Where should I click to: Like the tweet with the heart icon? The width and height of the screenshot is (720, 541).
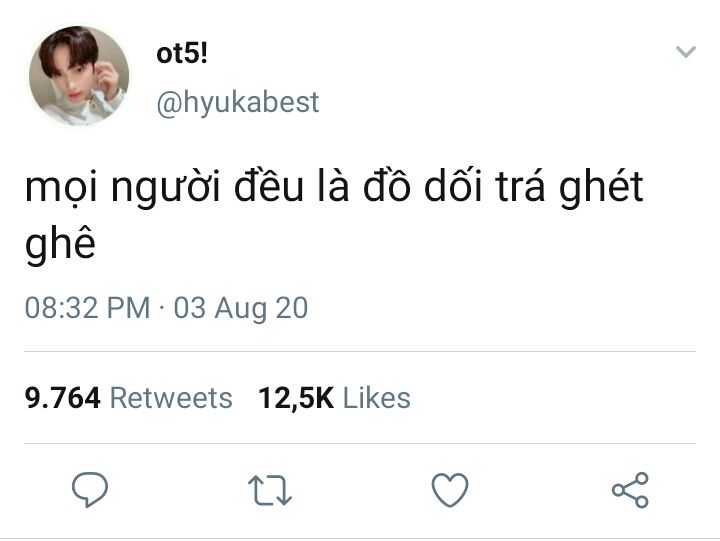point(450,490)
